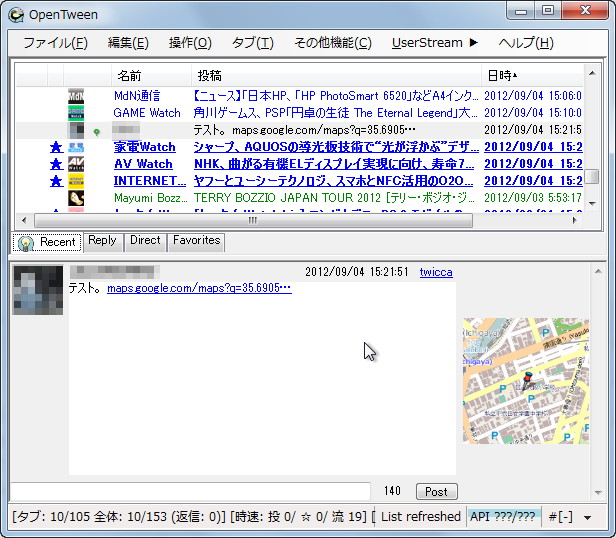The image size is (616, 538).
Task: Click the star icon on INTERNET row
Action: coord(56,181)
